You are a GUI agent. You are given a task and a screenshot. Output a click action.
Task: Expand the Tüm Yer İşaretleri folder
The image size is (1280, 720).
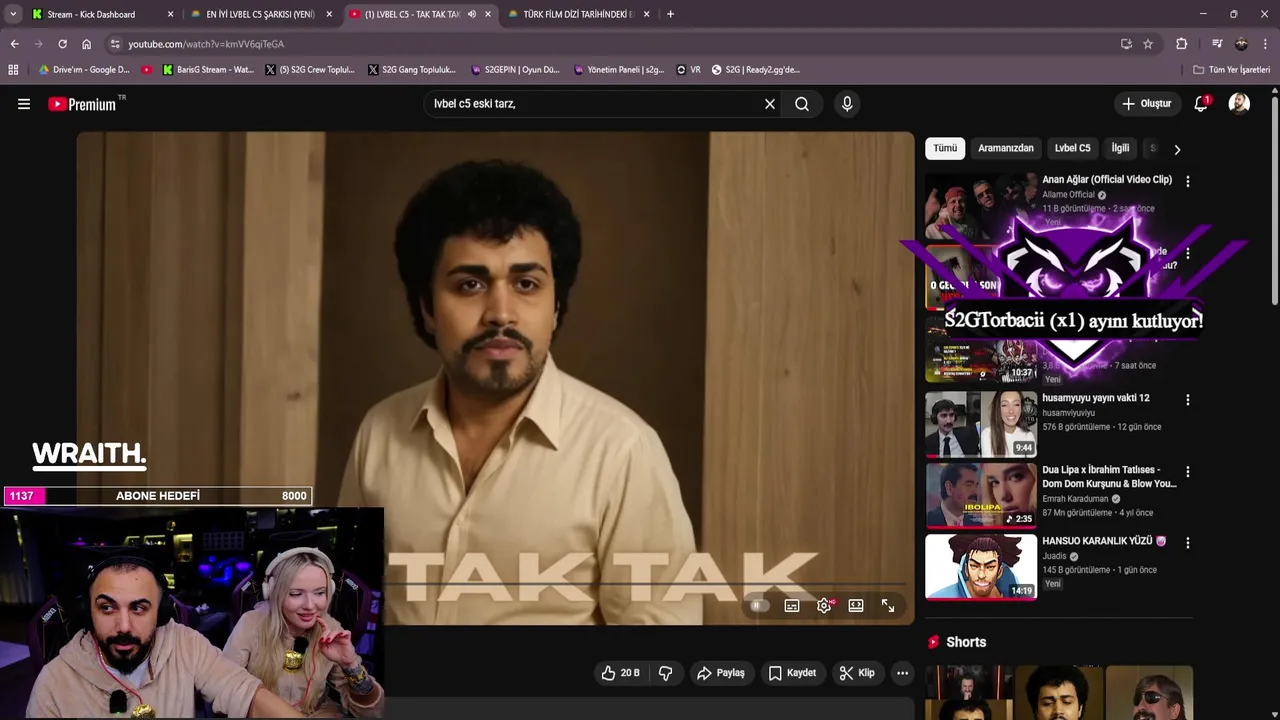coord(1231,70)
